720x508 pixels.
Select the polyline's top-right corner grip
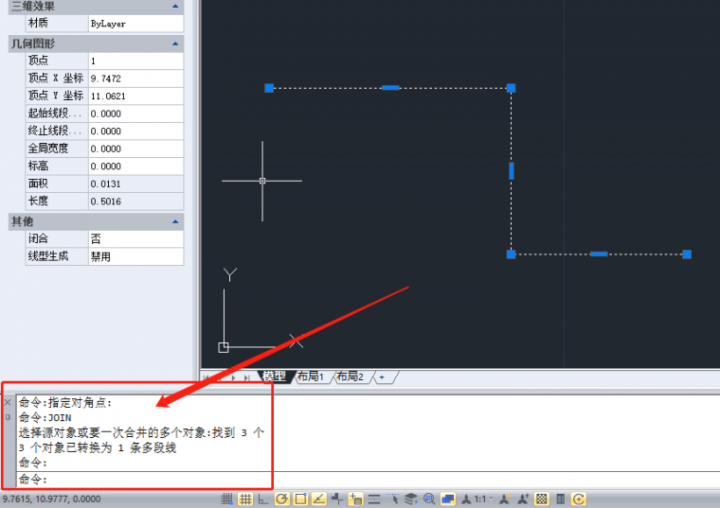(x=511, y=88)
